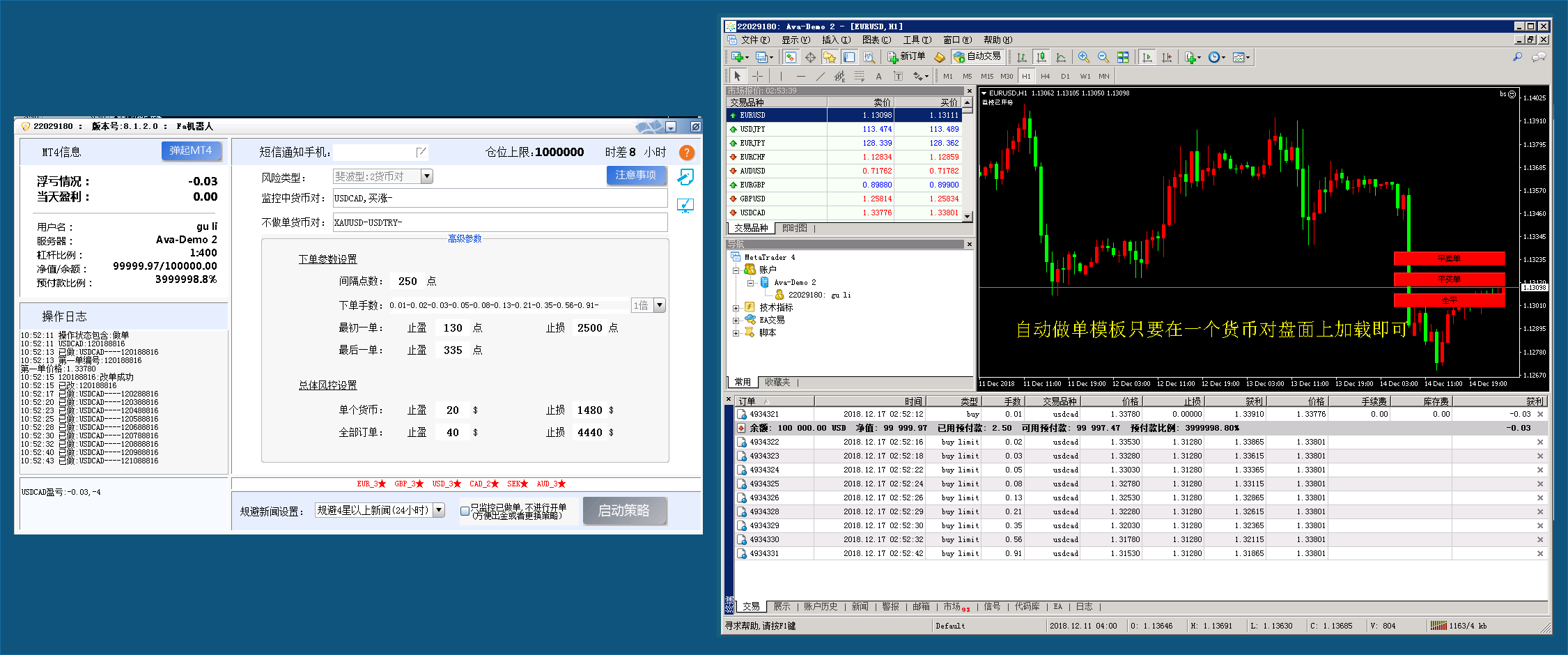
Task: Open MetaEditor yellow book icon in MT4 toolbar
Action: pyautogui.click(x=940, y=57)
